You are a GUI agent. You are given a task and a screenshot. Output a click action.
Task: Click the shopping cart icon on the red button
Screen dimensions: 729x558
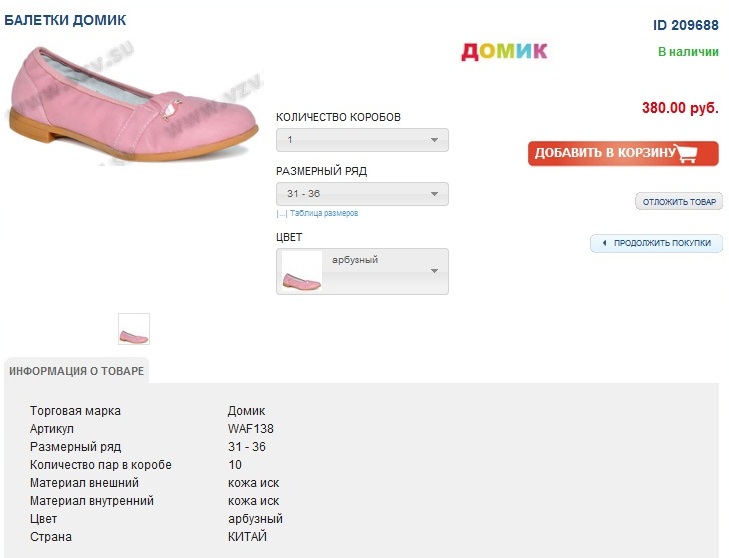coord(686,153)
